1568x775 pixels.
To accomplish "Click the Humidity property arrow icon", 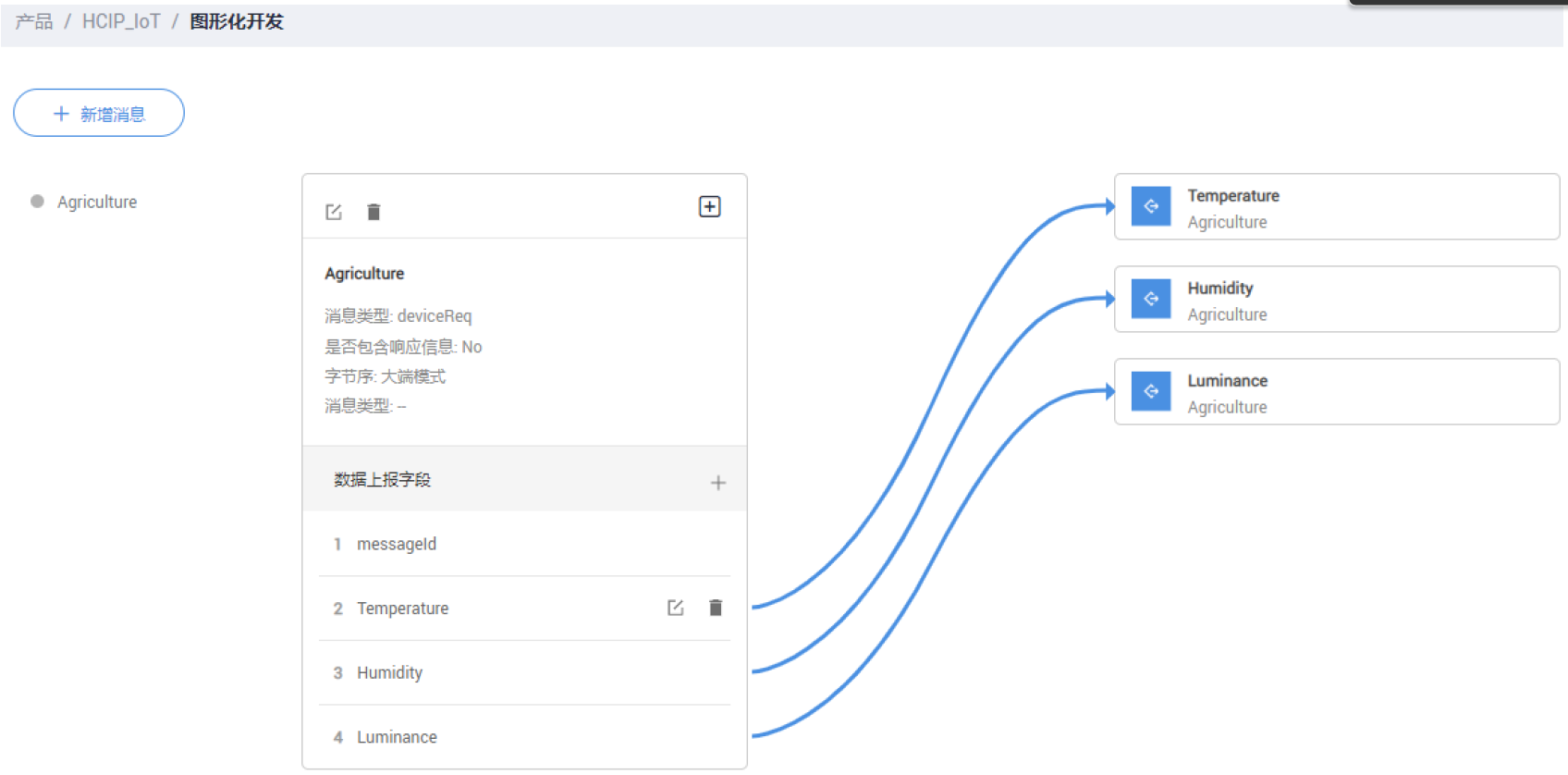I will point(1151,299).
